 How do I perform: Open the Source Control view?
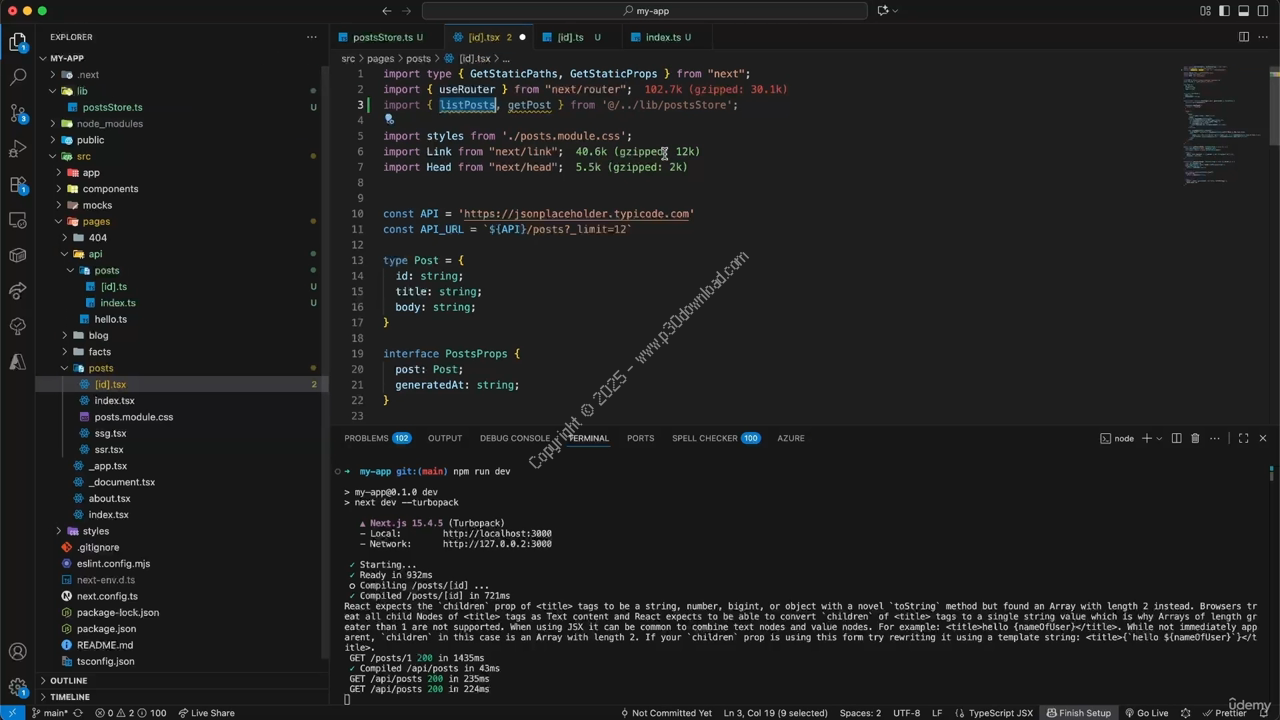[17, 112]
